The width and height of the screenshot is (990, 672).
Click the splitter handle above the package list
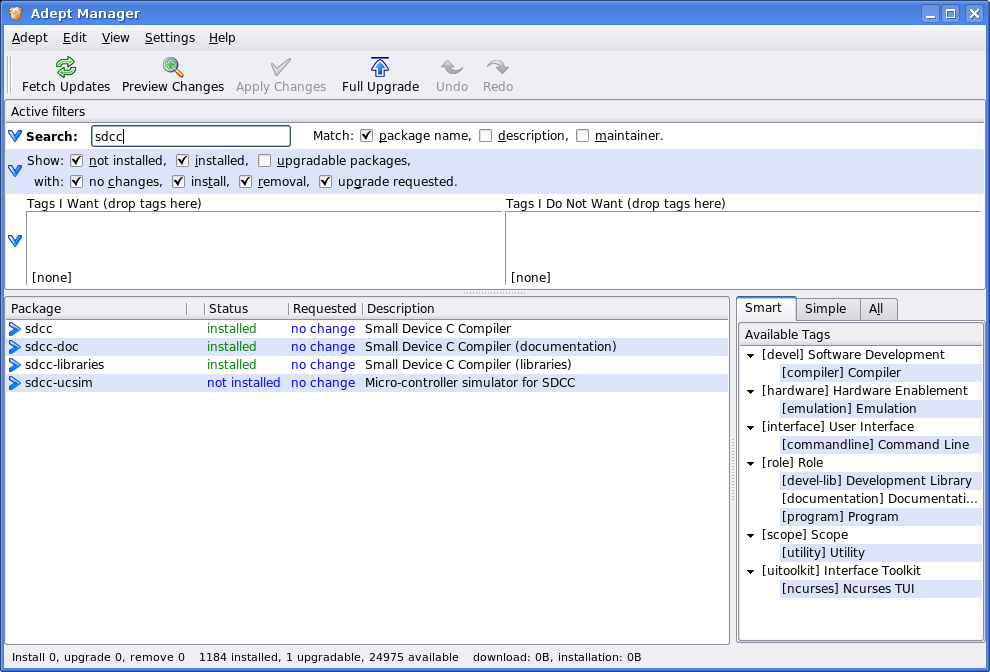[x=495, y=293]
